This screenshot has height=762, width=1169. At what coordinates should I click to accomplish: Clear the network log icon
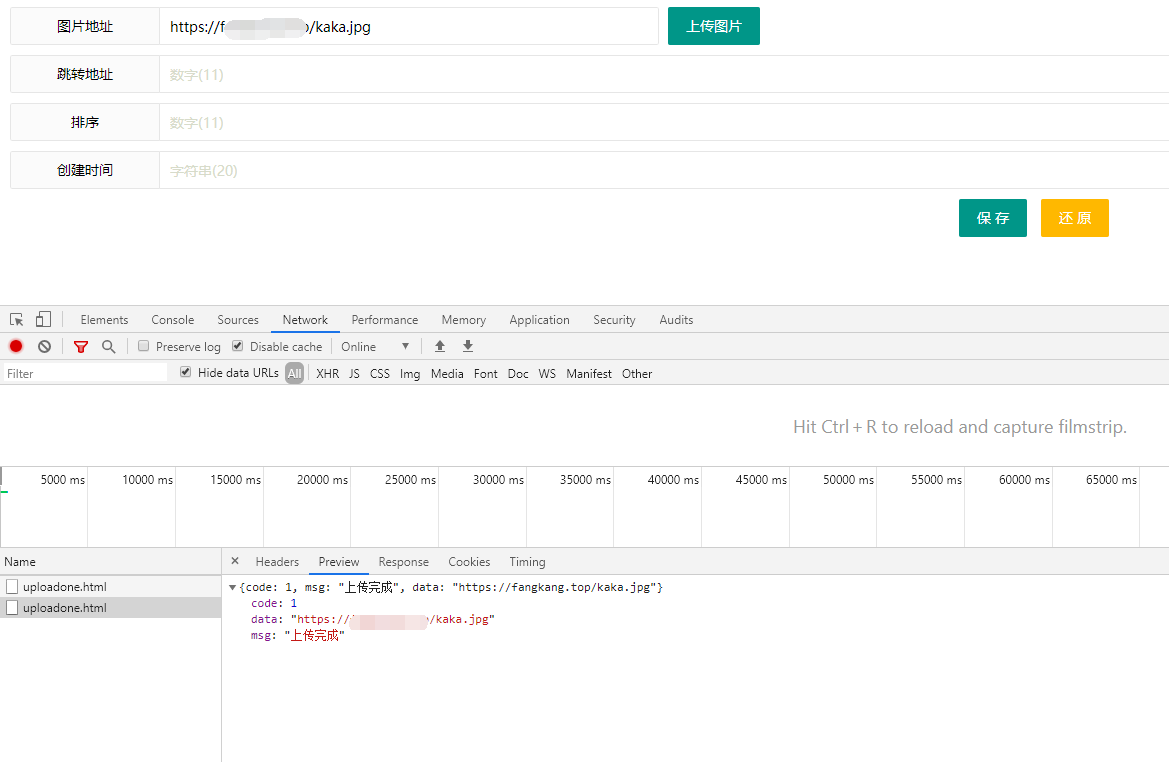(x=45, y=347)
